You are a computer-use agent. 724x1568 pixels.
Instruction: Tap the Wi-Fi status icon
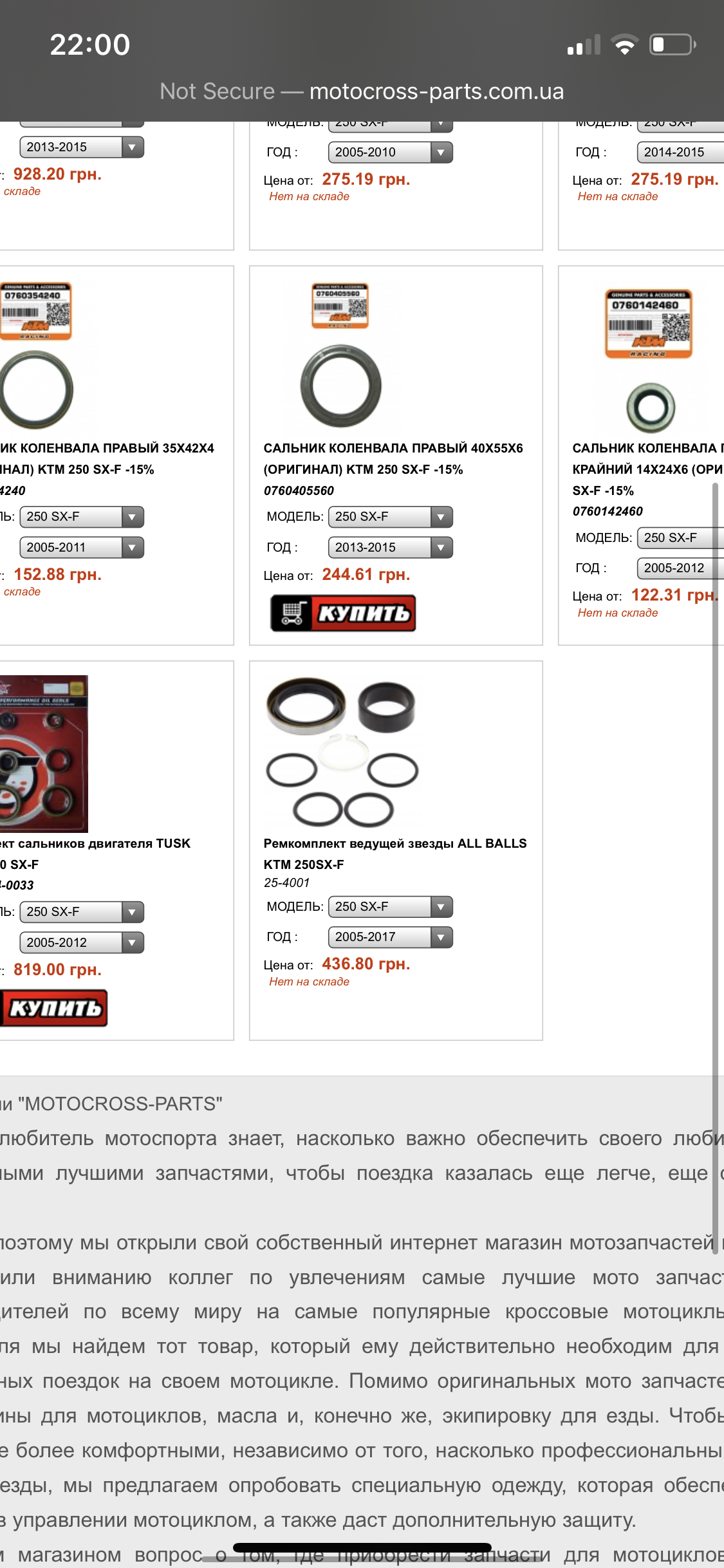tap(624, 44)
